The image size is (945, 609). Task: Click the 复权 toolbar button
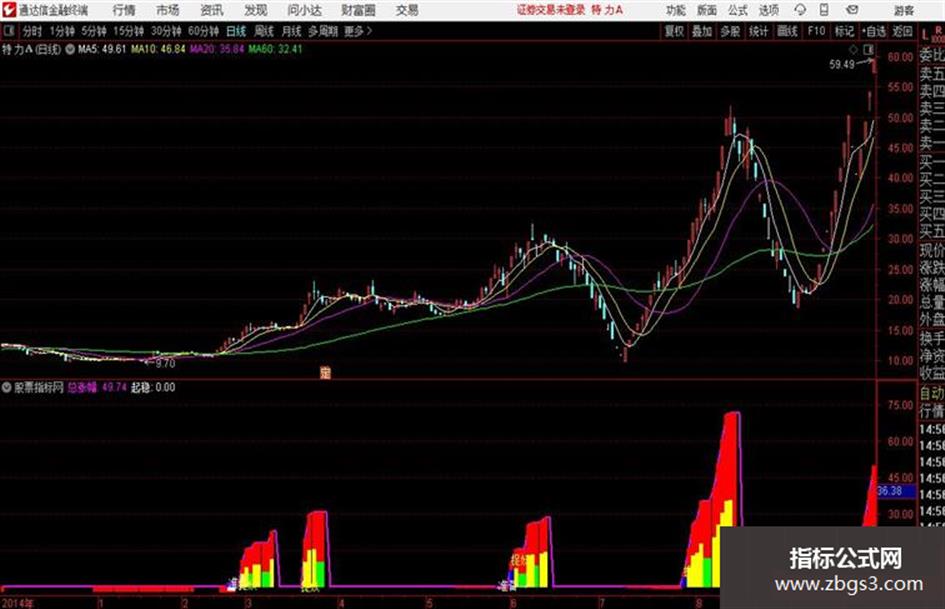point(674,31)
